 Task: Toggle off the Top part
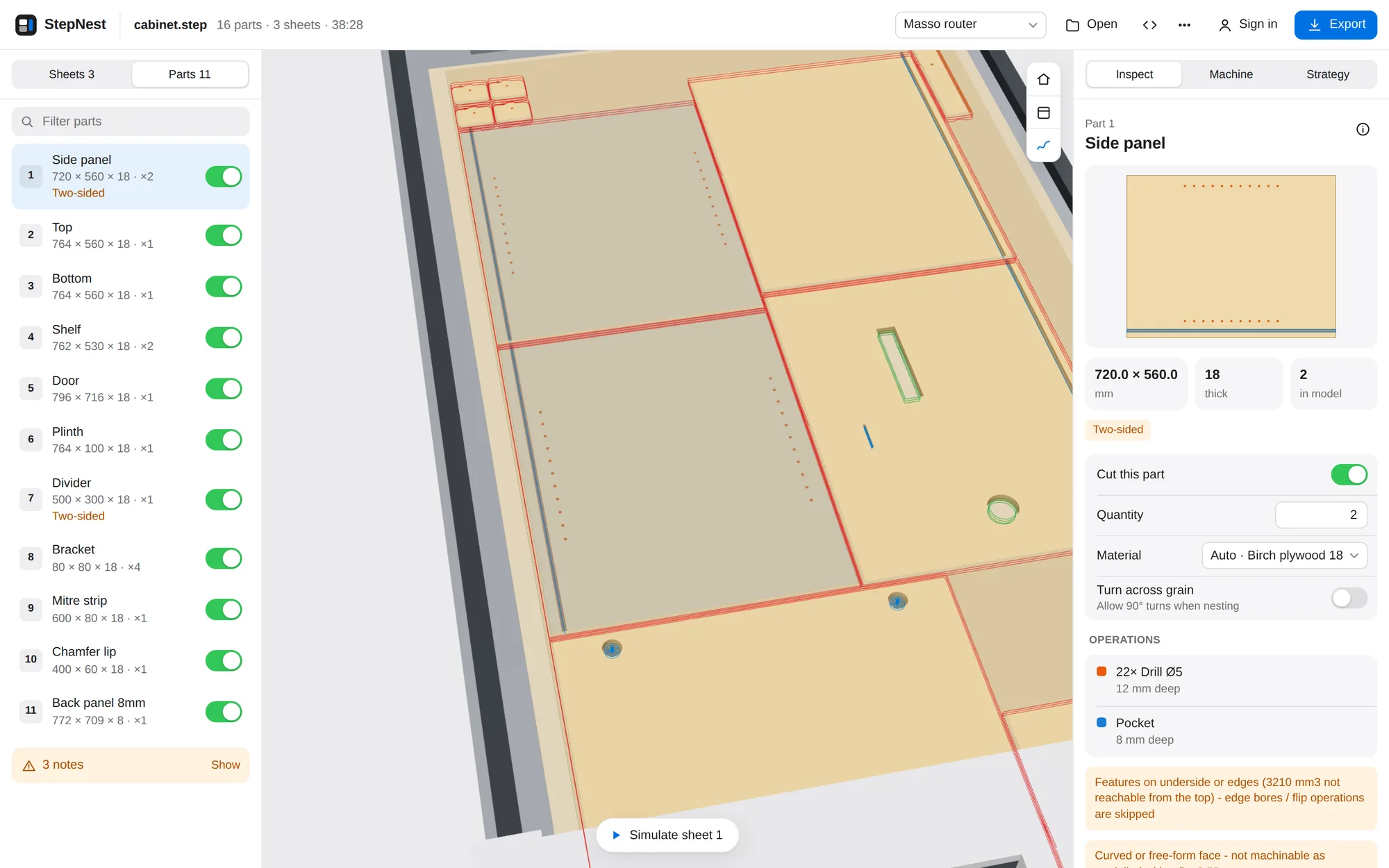point(224,235)
